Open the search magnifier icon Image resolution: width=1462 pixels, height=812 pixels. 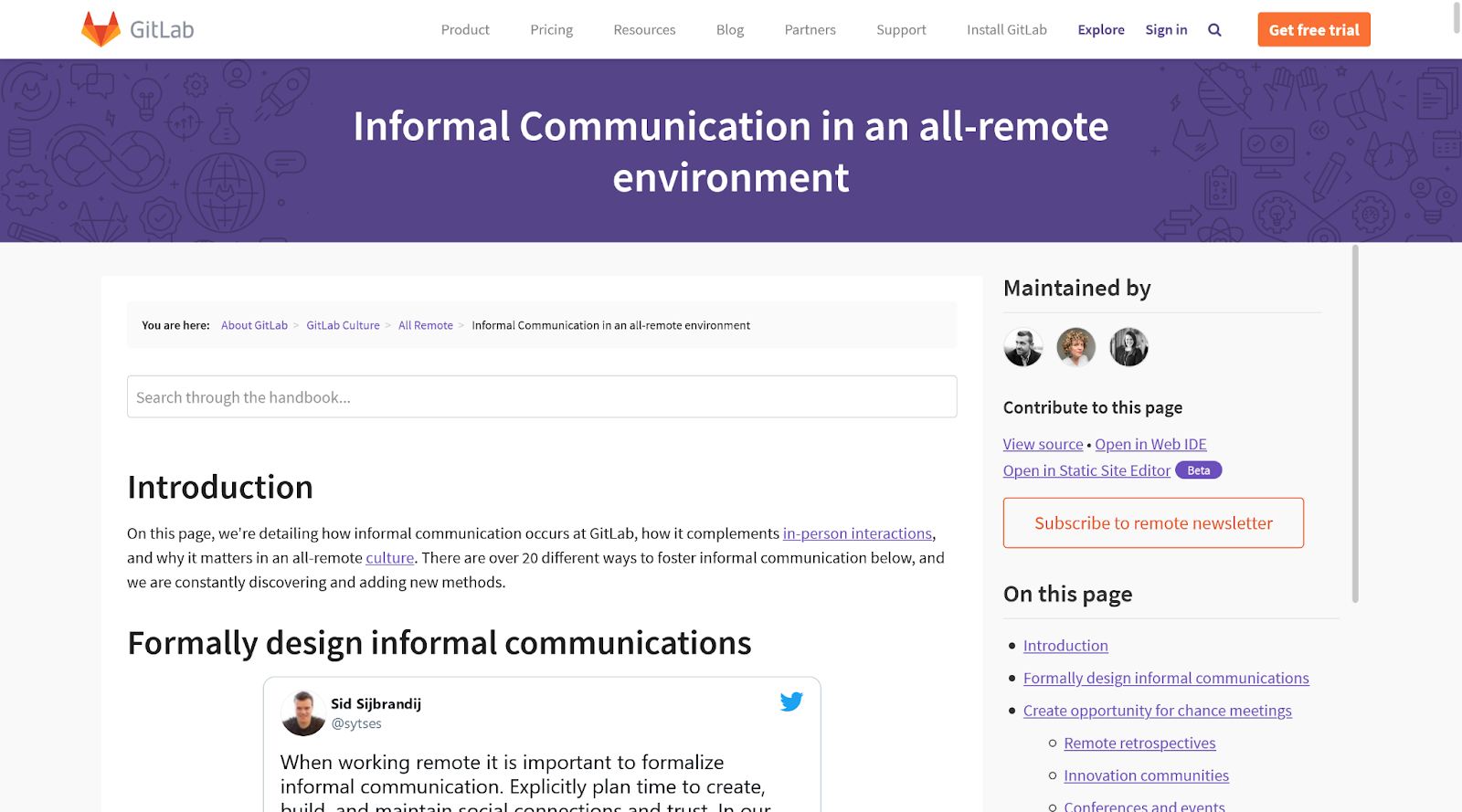(x=1214, y=30)
